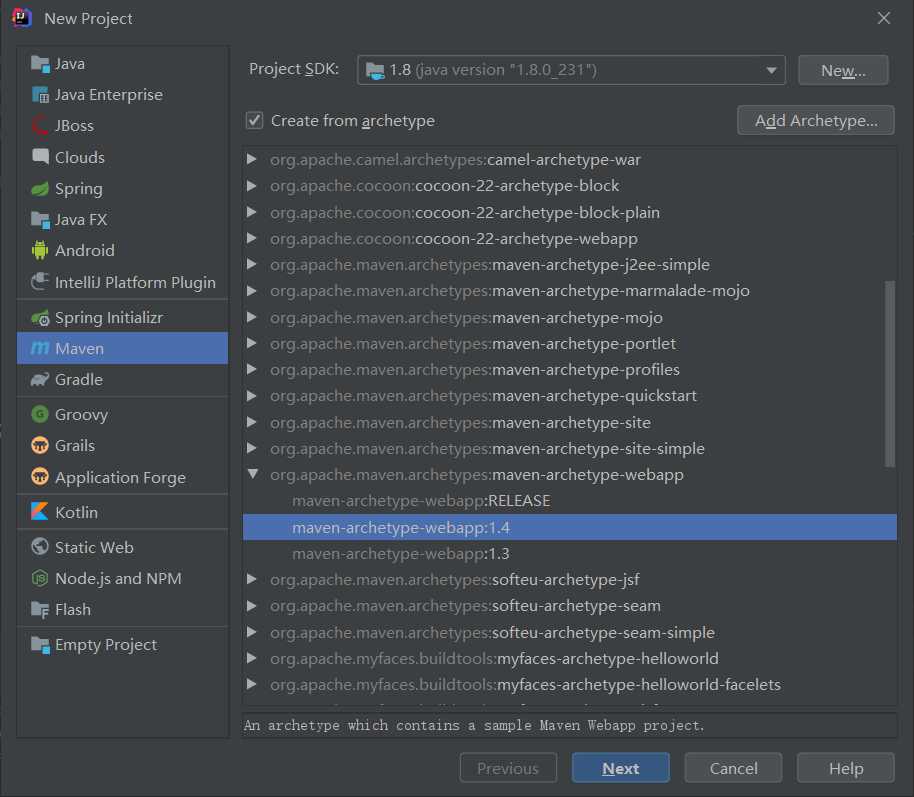The width and height of the screenshot is (914, 797).
Task: Collapse maven-archetype-webapp node
Action: coord(252,474)
